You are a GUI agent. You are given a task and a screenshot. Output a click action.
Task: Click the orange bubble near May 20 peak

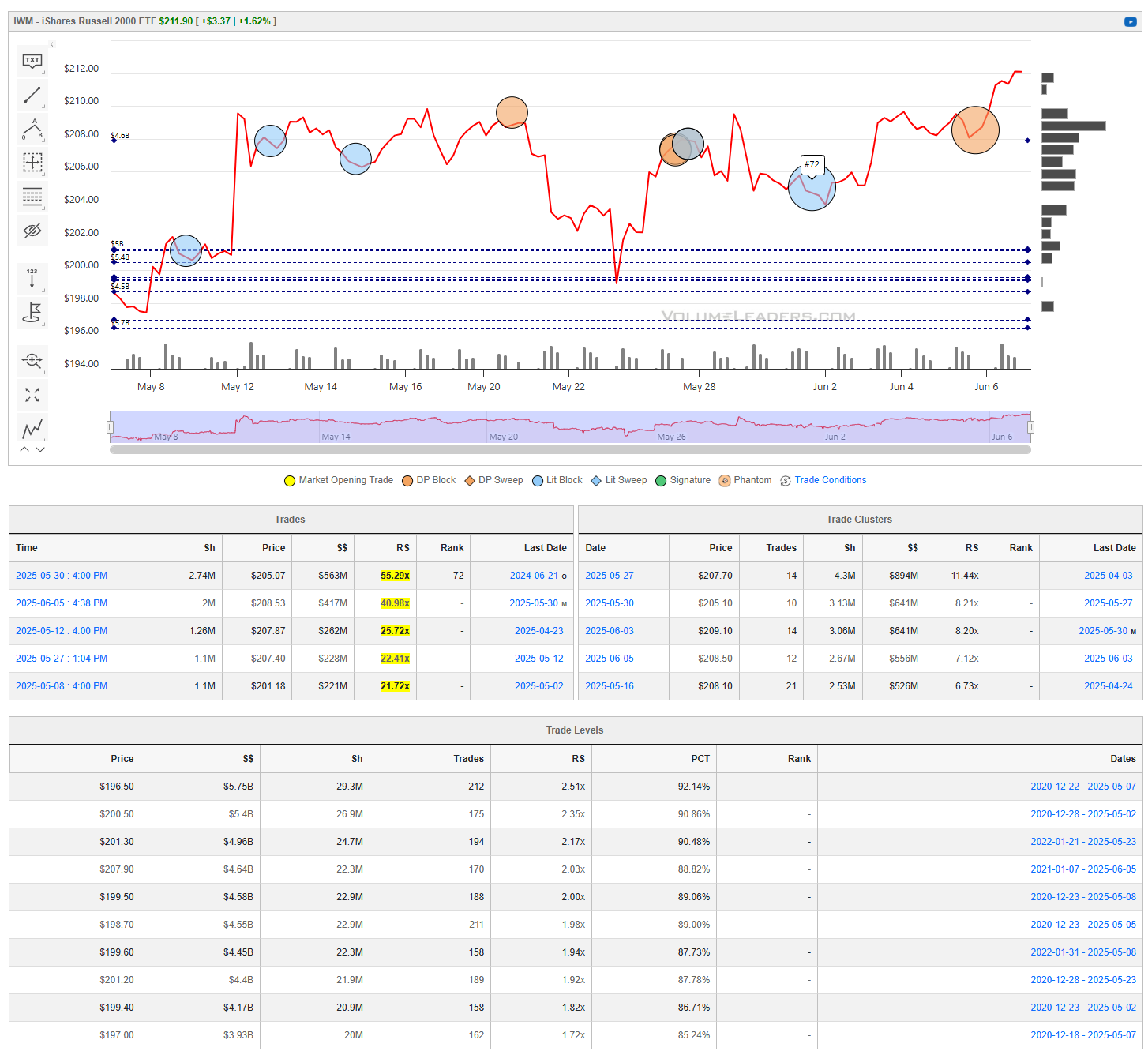tap(512, 112)
